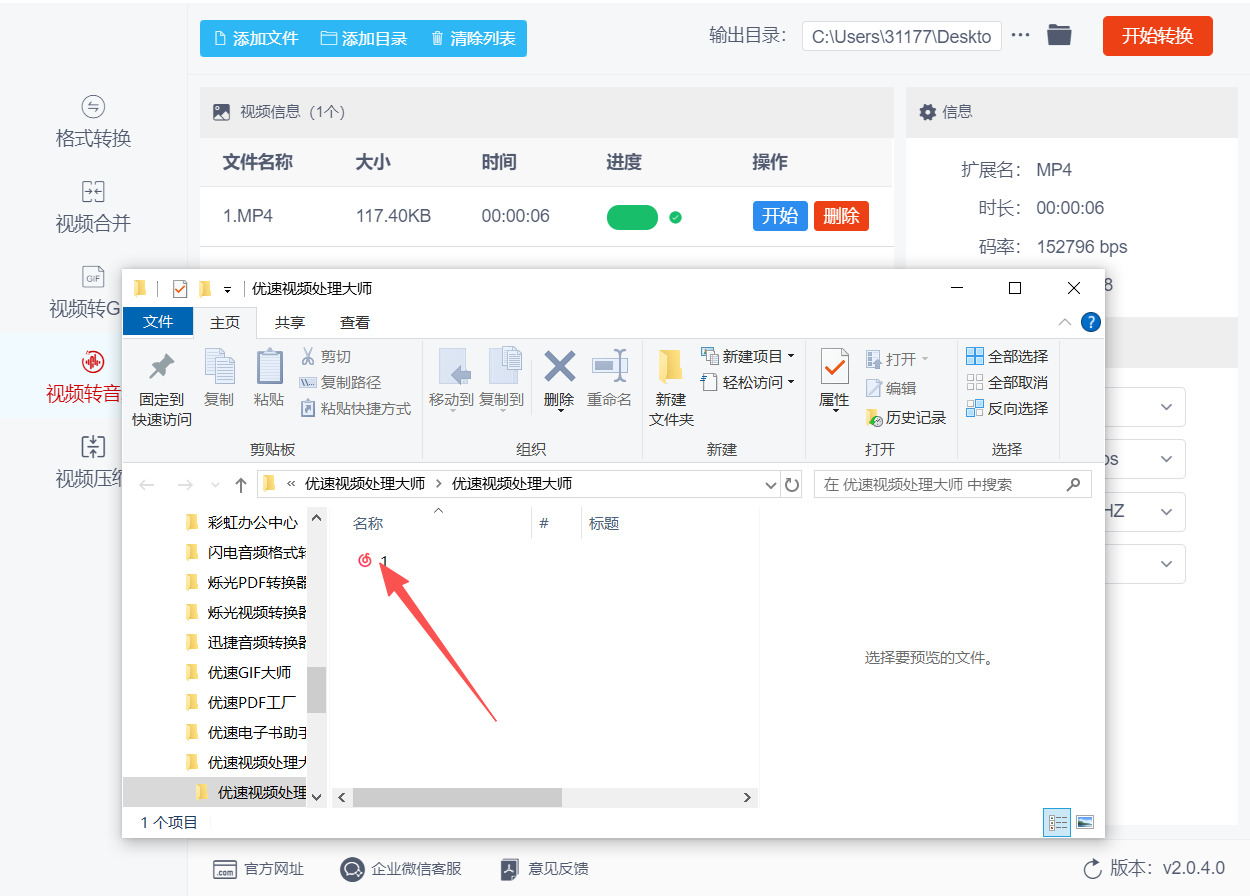
Task: Select the 视频合并 sidebar icon
Action: tap(93, 192)
